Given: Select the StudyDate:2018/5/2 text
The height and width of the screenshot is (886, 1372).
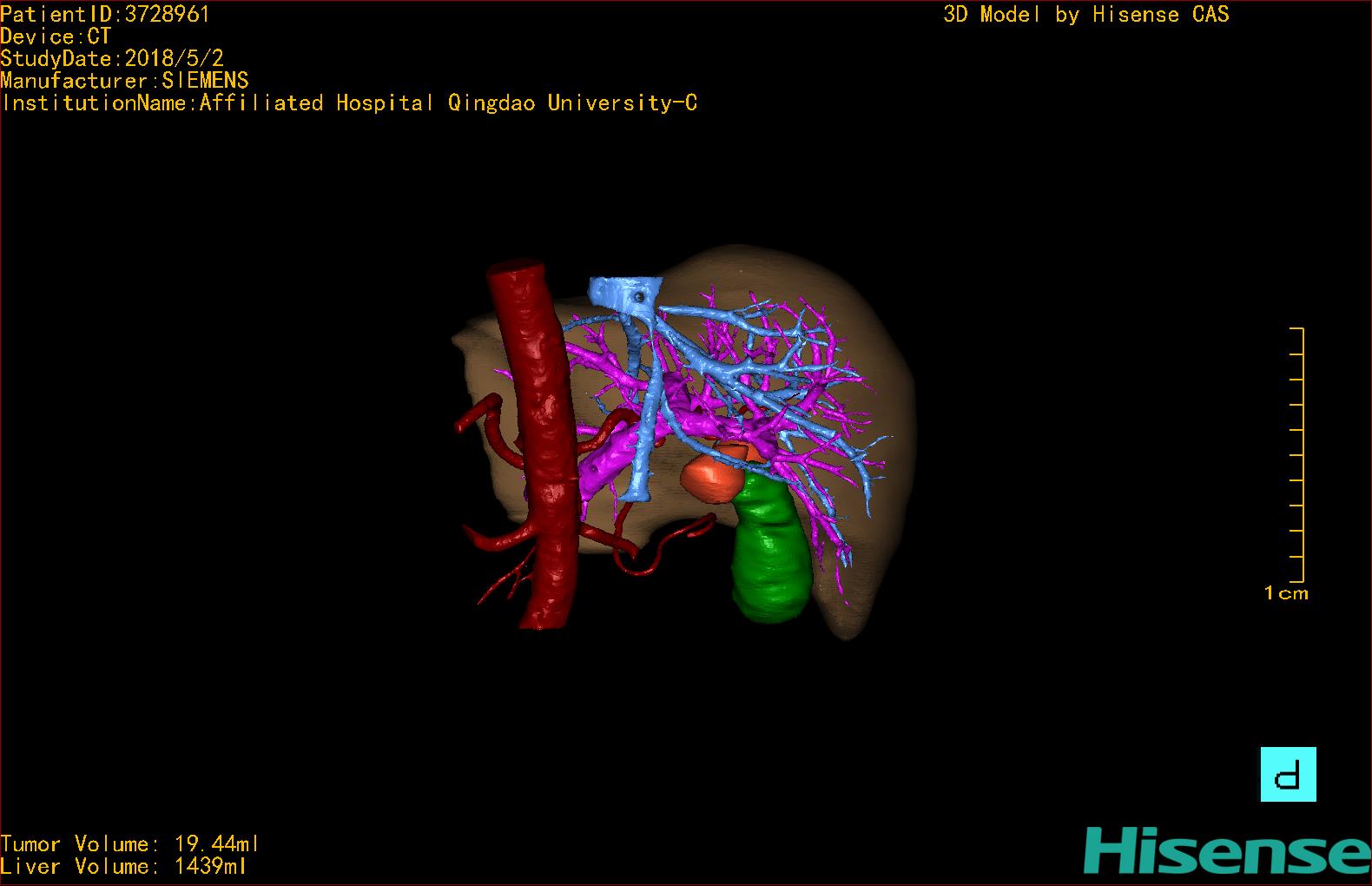Looking at the screenshot, I should tap(112, 58).
